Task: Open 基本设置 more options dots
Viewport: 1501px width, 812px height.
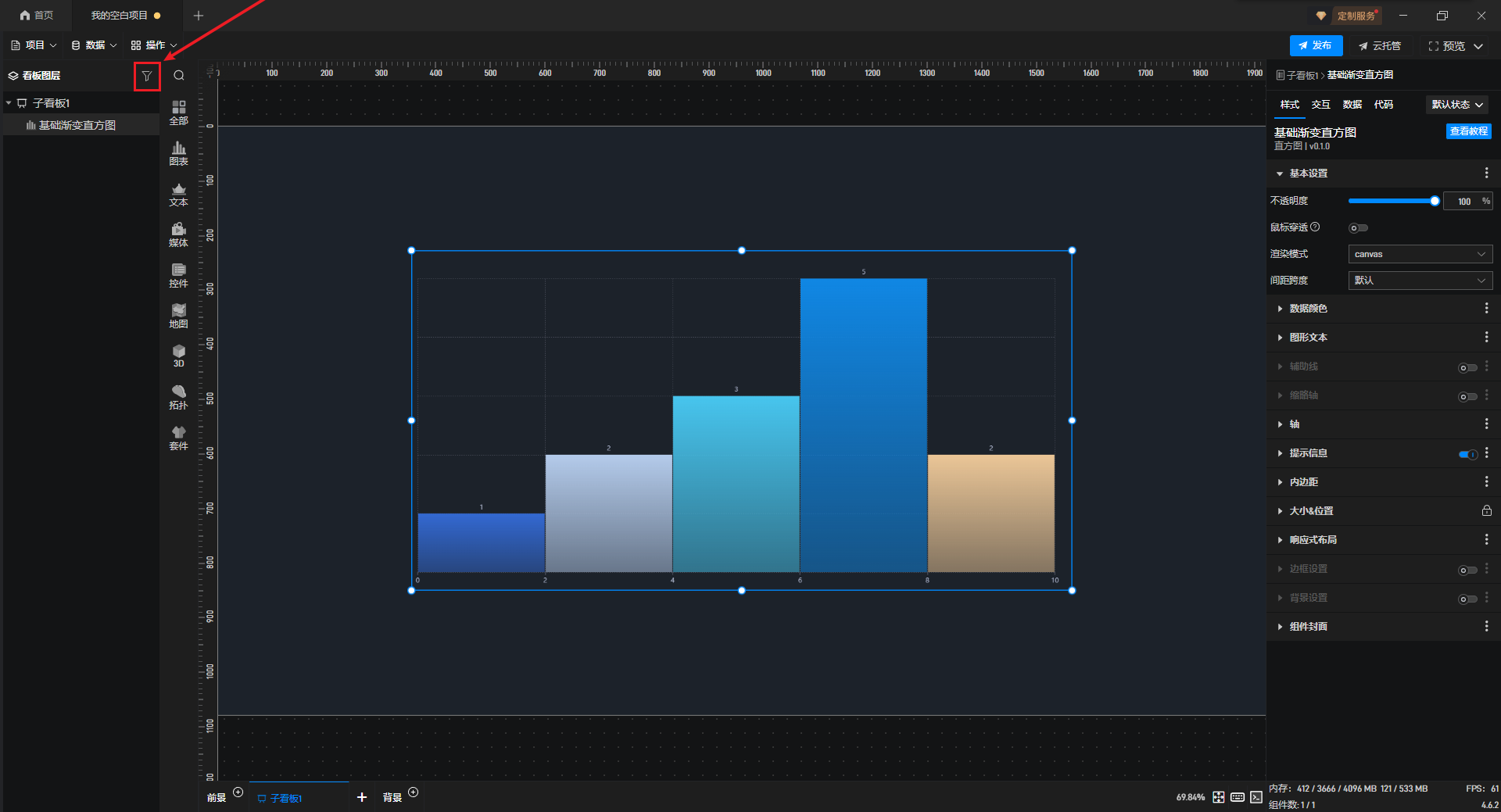Action: [x=1486, y=173]
